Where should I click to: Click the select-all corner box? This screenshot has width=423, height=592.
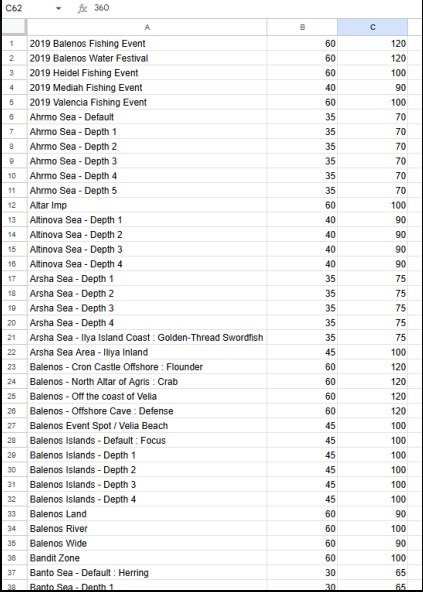pyautogui.click(x=14, y=27)
